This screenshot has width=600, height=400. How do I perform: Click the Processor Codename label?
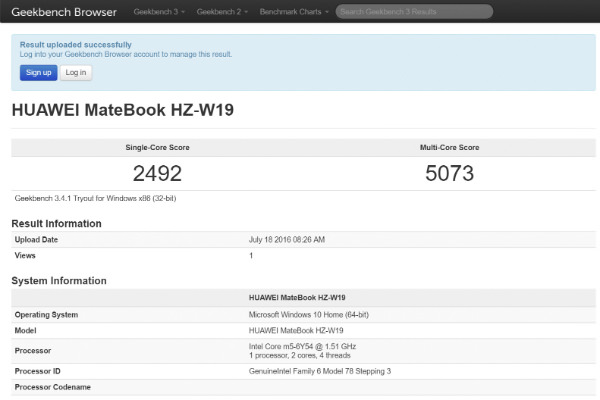pyautogui.click(x=52, y=387)
